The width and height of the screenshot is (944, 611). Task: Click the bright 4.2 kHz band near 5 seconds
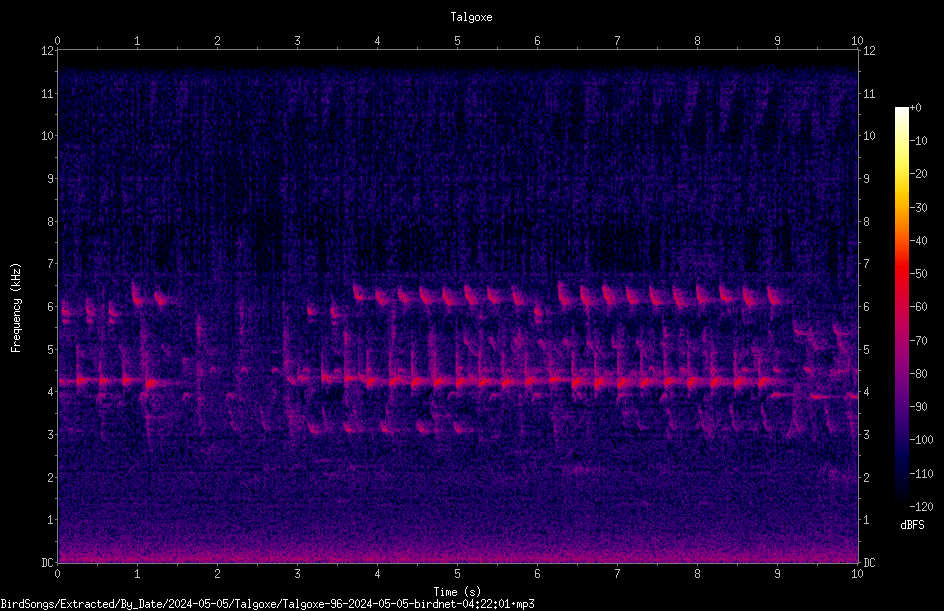tap(458, 381)
